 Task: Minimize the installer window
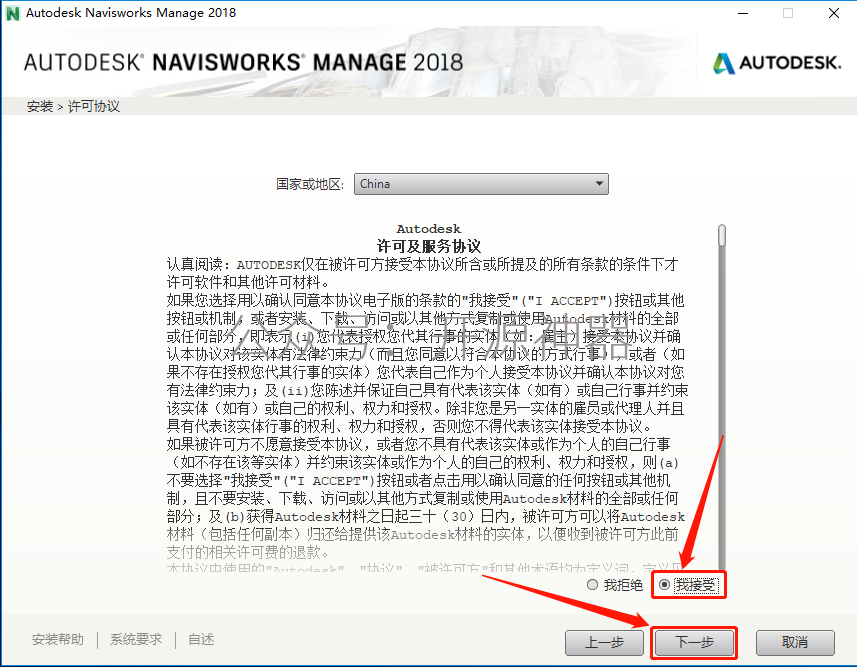743,13
